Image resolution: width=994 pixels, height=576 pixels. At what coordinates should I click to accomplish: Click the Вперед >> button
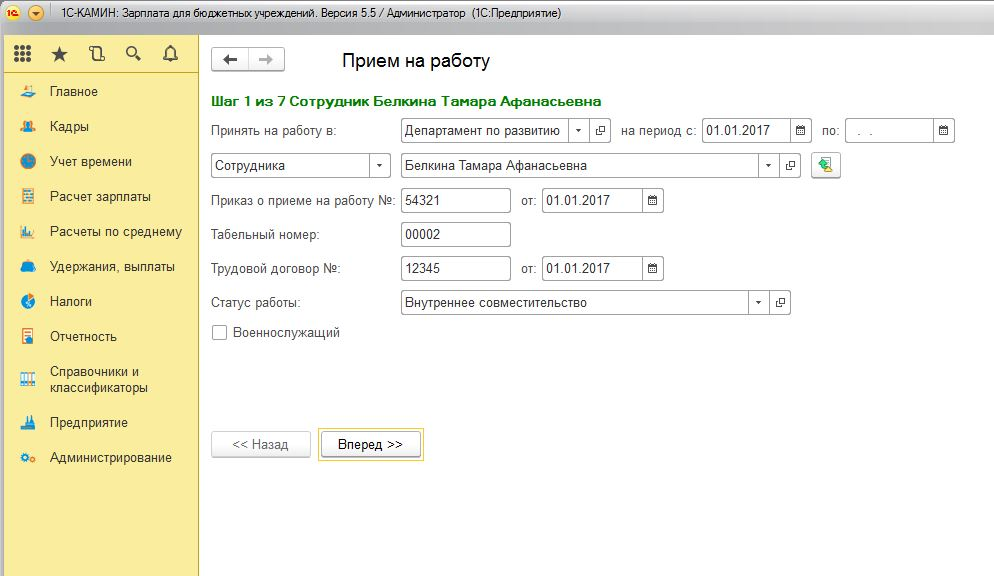pos(370,445)
